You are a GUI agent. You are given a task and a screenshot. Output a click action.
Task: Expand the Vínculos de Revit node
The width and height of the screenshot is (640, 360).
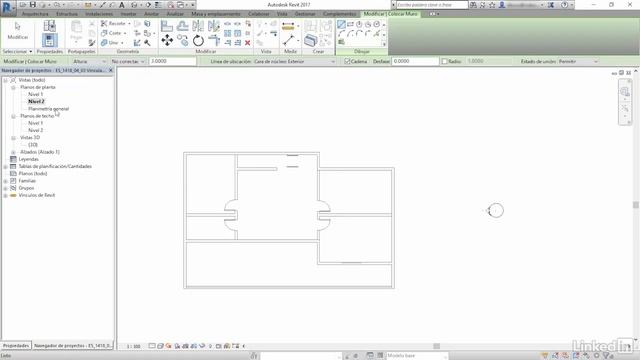pos(5,196)
